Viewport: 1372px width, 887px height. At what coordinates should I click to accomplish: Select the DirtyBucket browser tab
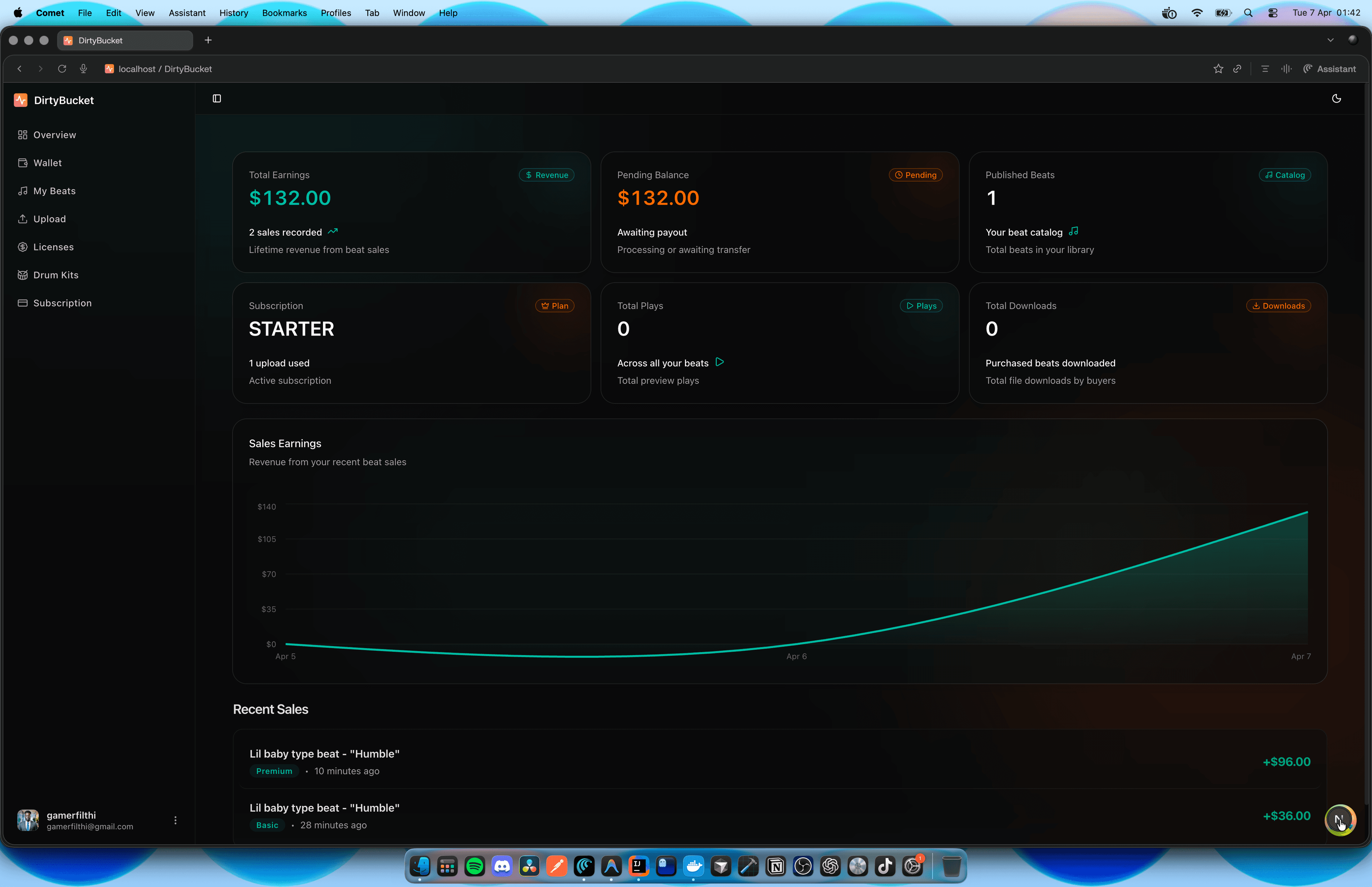point(125,40)
